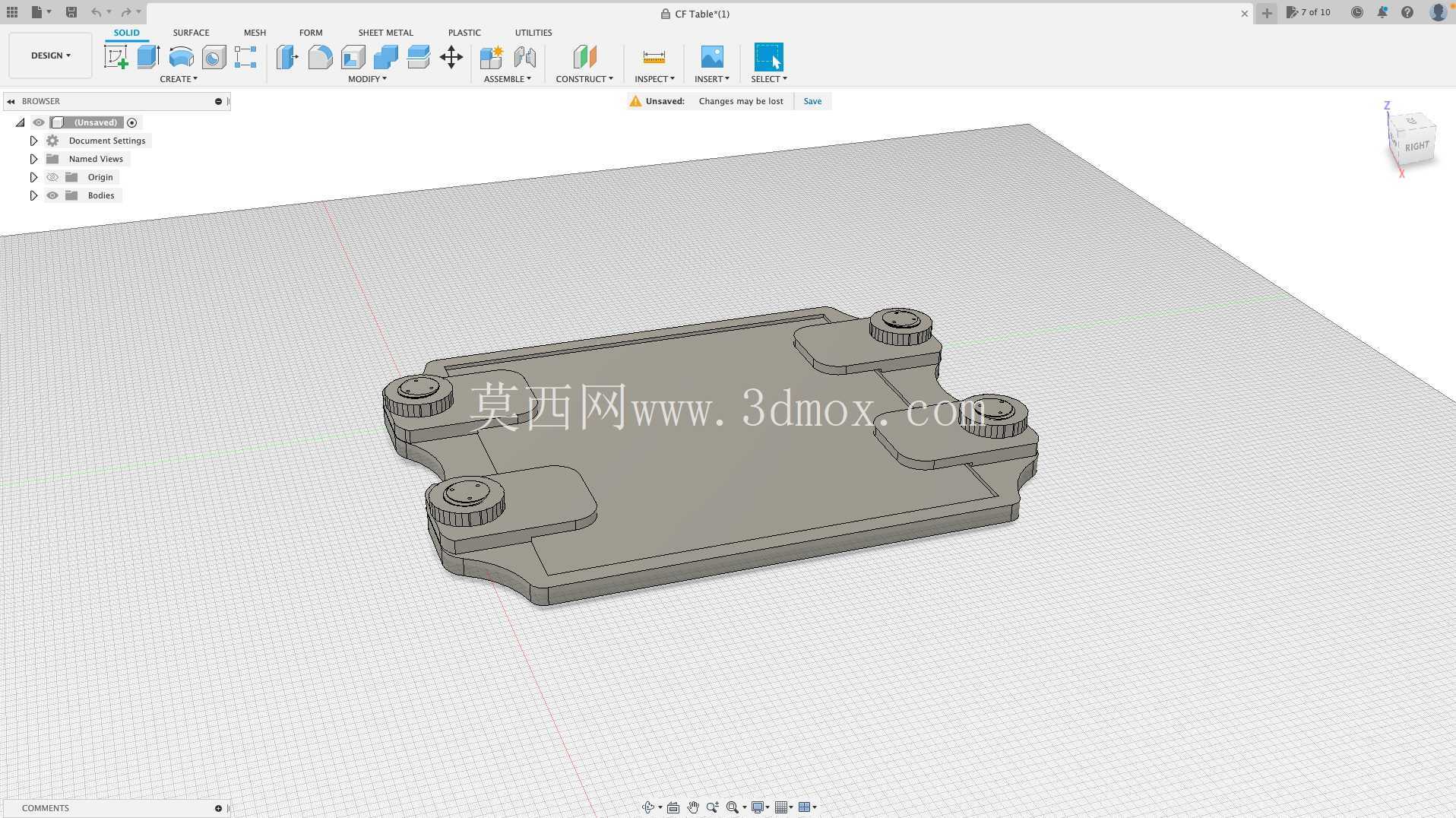Image resolution: width=1456 pixels, height=818 pixels.
Task: Click the Measure tool icon
Action: click(x=654, y=57)
